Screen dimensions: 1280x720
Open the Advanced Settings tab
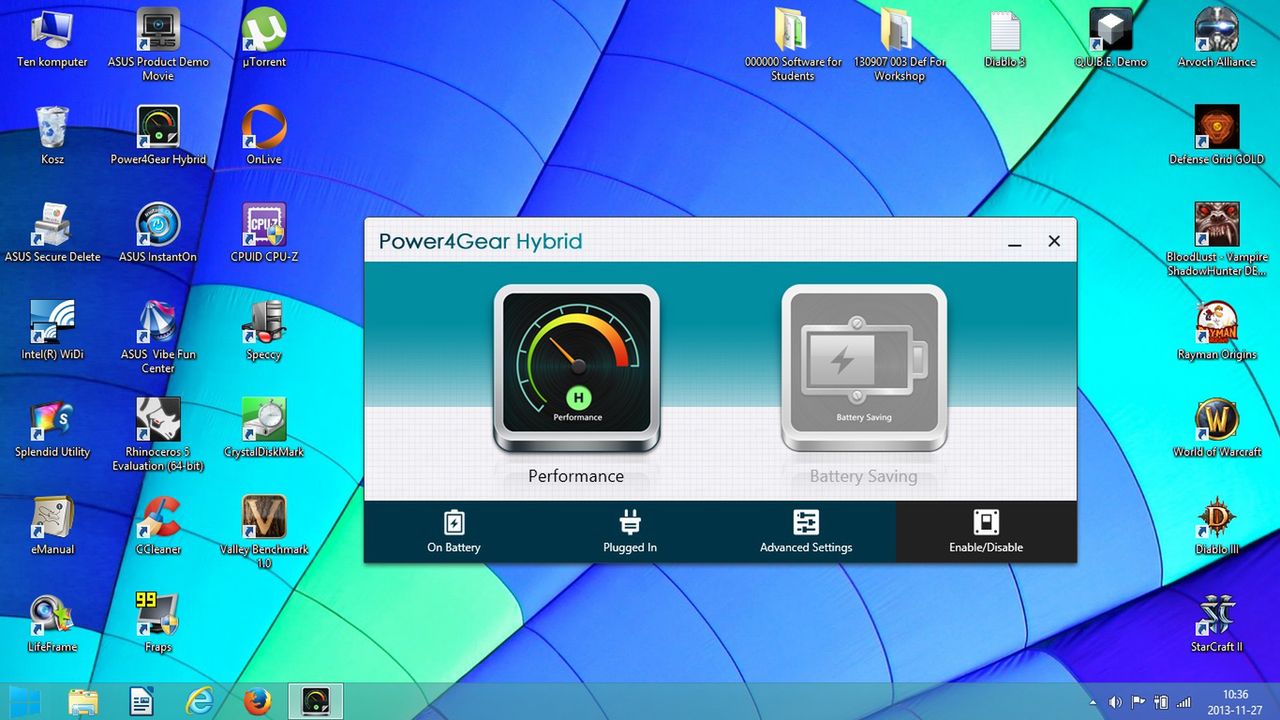(806, 531)
